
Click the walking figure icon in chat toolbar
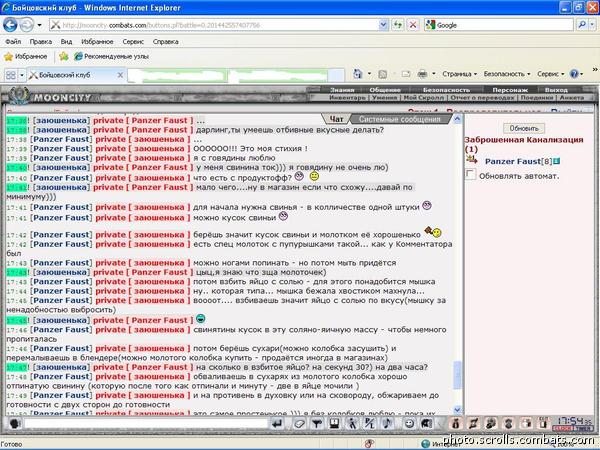tap(352, 423)
